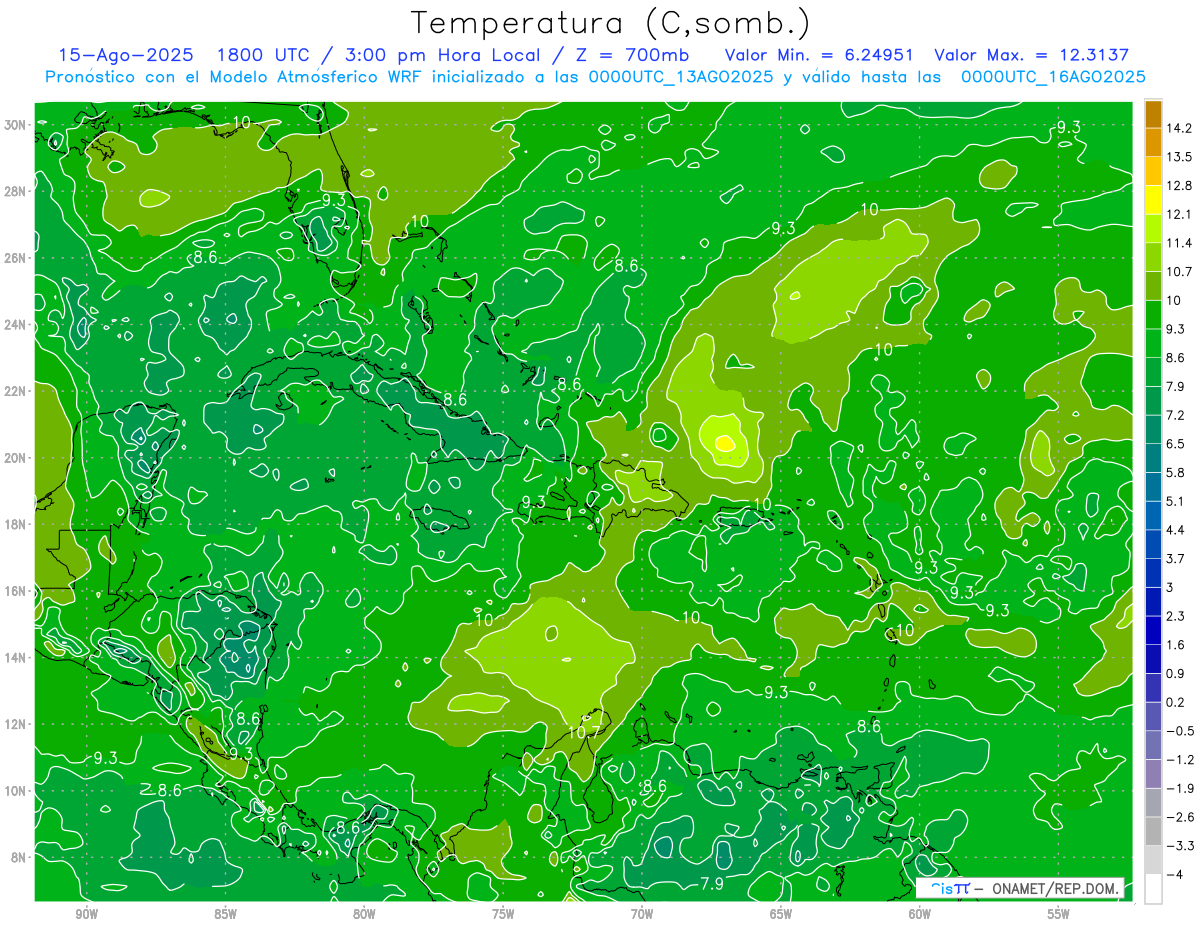The width and height of the screenshot is (1200, 927).
Task: Click the 14.2 color scale label
Action: coord(1178,128)
